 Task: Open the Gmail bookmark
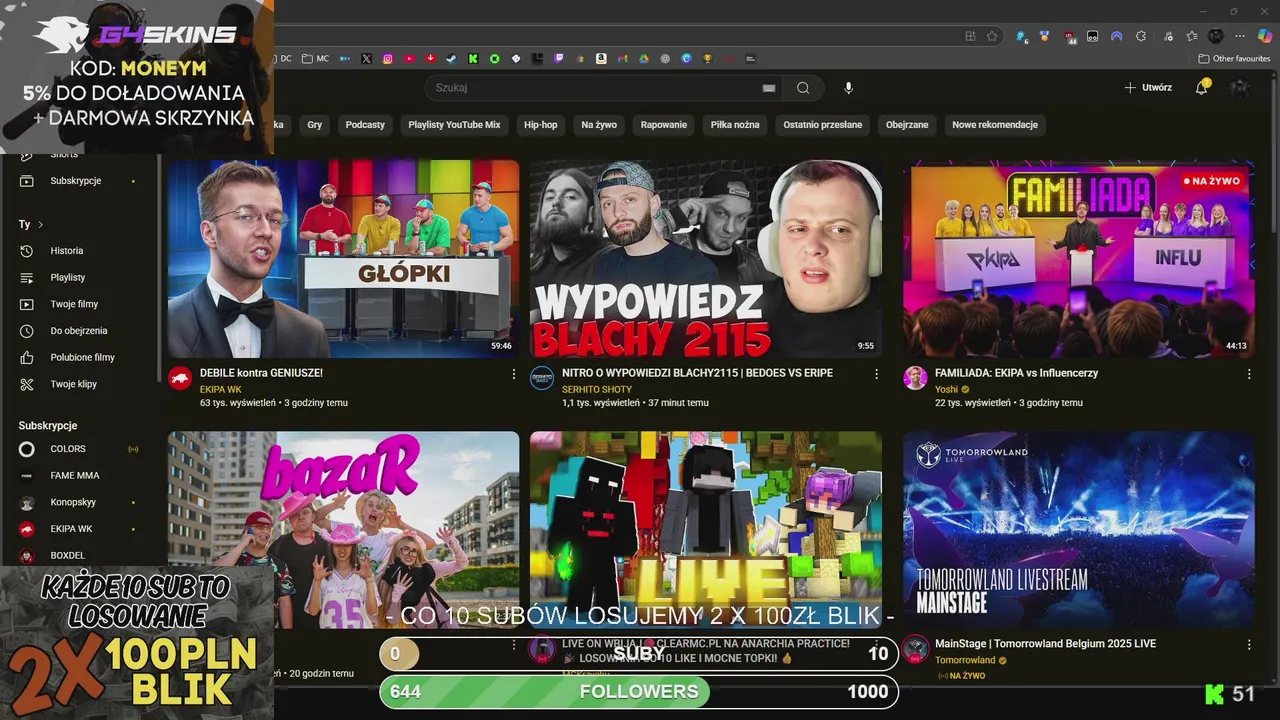(623, 59)
